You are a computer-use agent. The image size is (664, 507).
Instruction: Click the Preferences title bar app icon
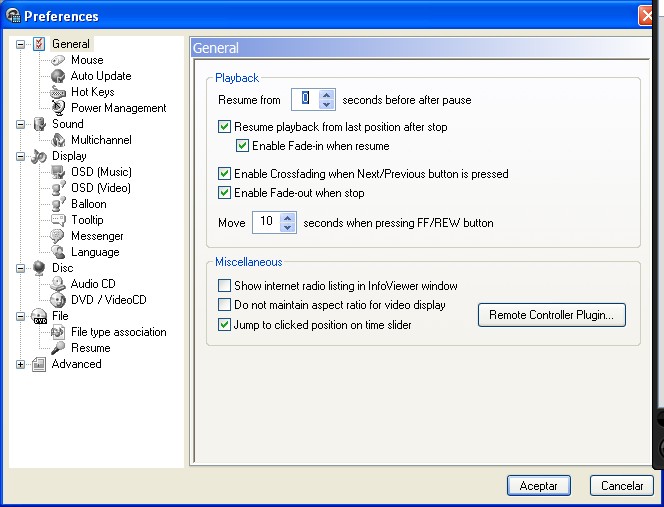point(13,16)
